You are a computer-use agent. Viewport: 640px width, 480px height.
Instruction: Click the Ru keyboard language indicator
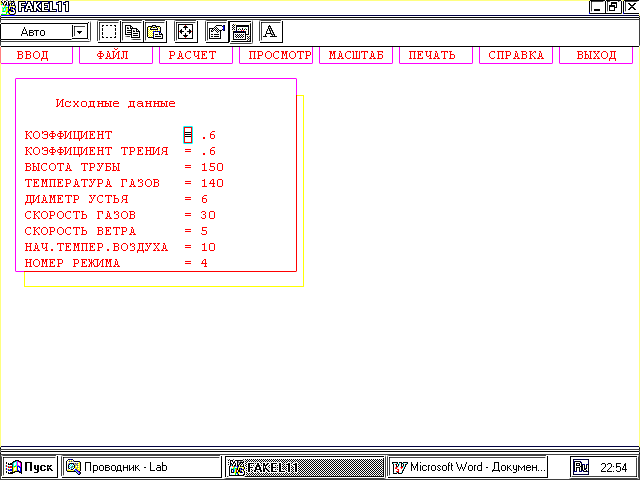(581, 467)
